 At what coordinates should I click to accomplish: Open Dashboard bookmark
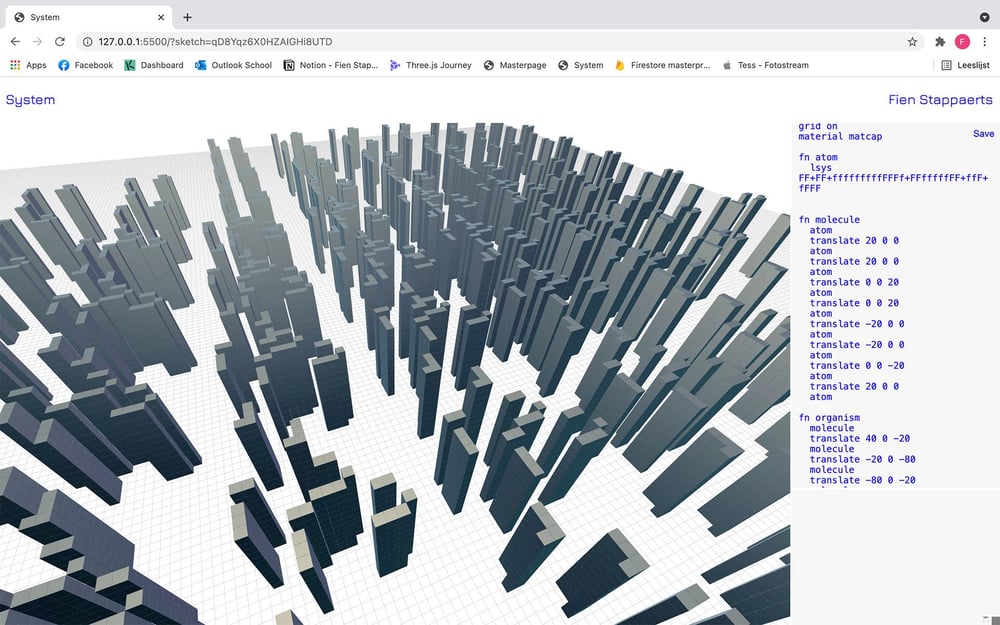(154, 65)
